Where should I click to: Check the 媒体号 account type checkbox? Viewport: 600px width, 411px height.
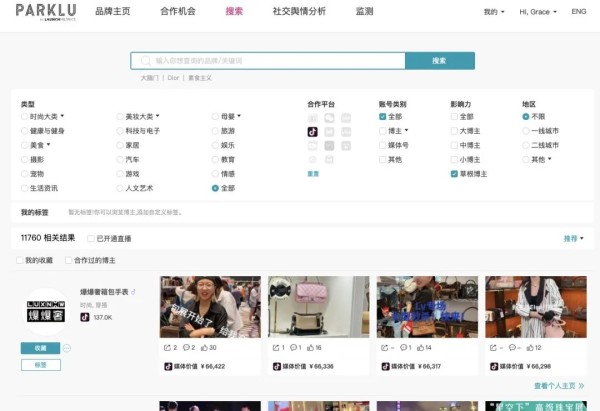click(x=382, y=145)
